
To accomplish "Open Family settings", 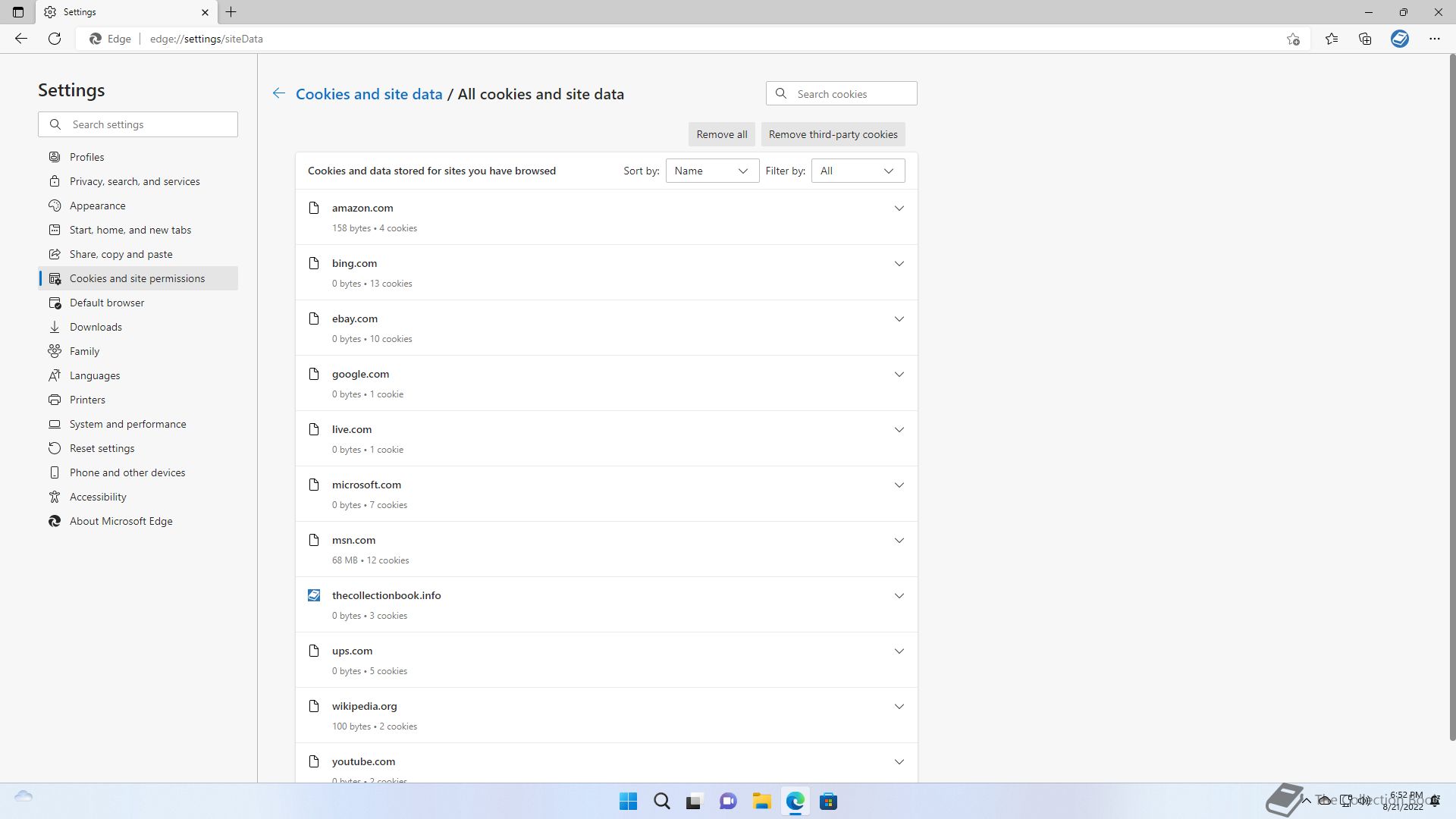I will pos(138,351).
